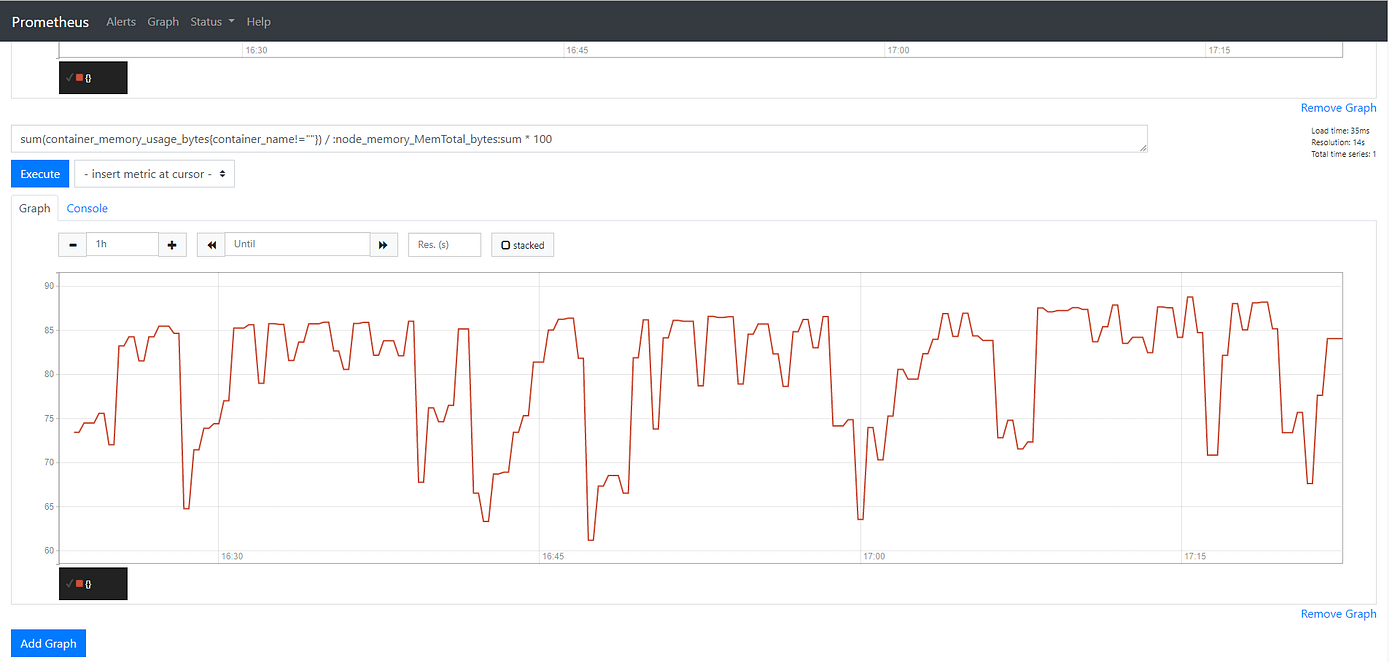
Task: Click the Resolution: 14s text
Action: coord(1340,143)
